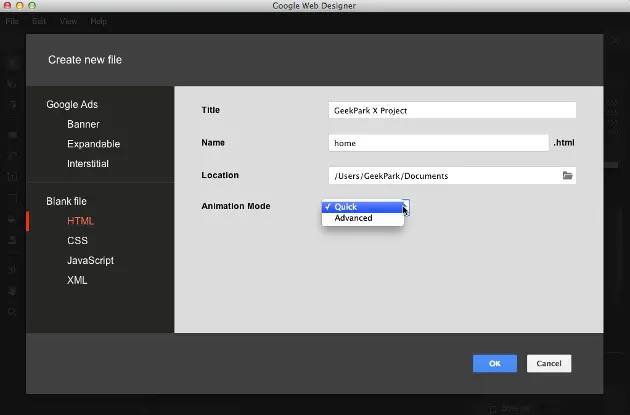The image size is (630, 415).
Task: Choose Quick animation mode option
Action: click(362, 207)
